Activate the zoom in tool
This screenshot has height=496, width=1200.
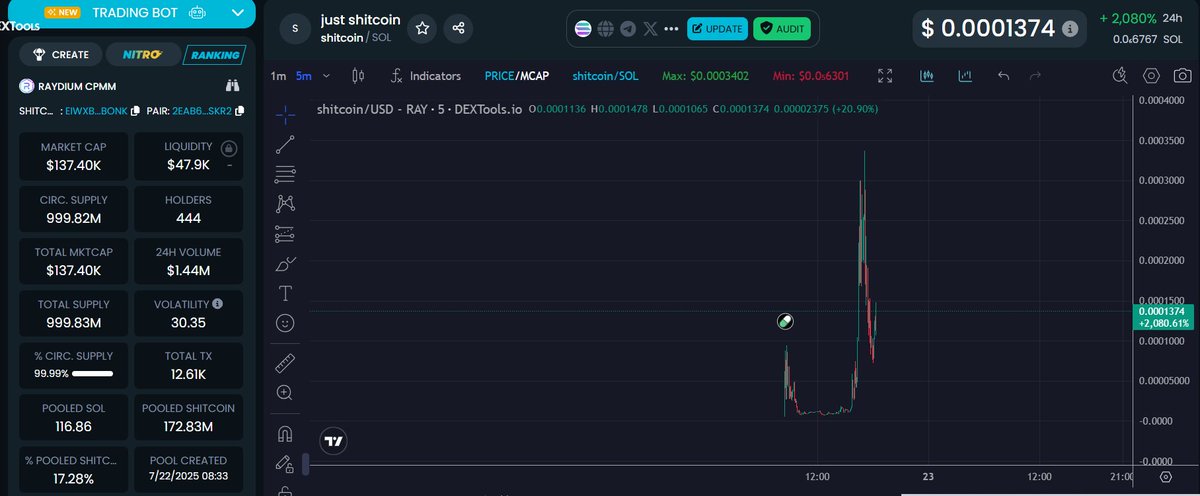[285, 393]
